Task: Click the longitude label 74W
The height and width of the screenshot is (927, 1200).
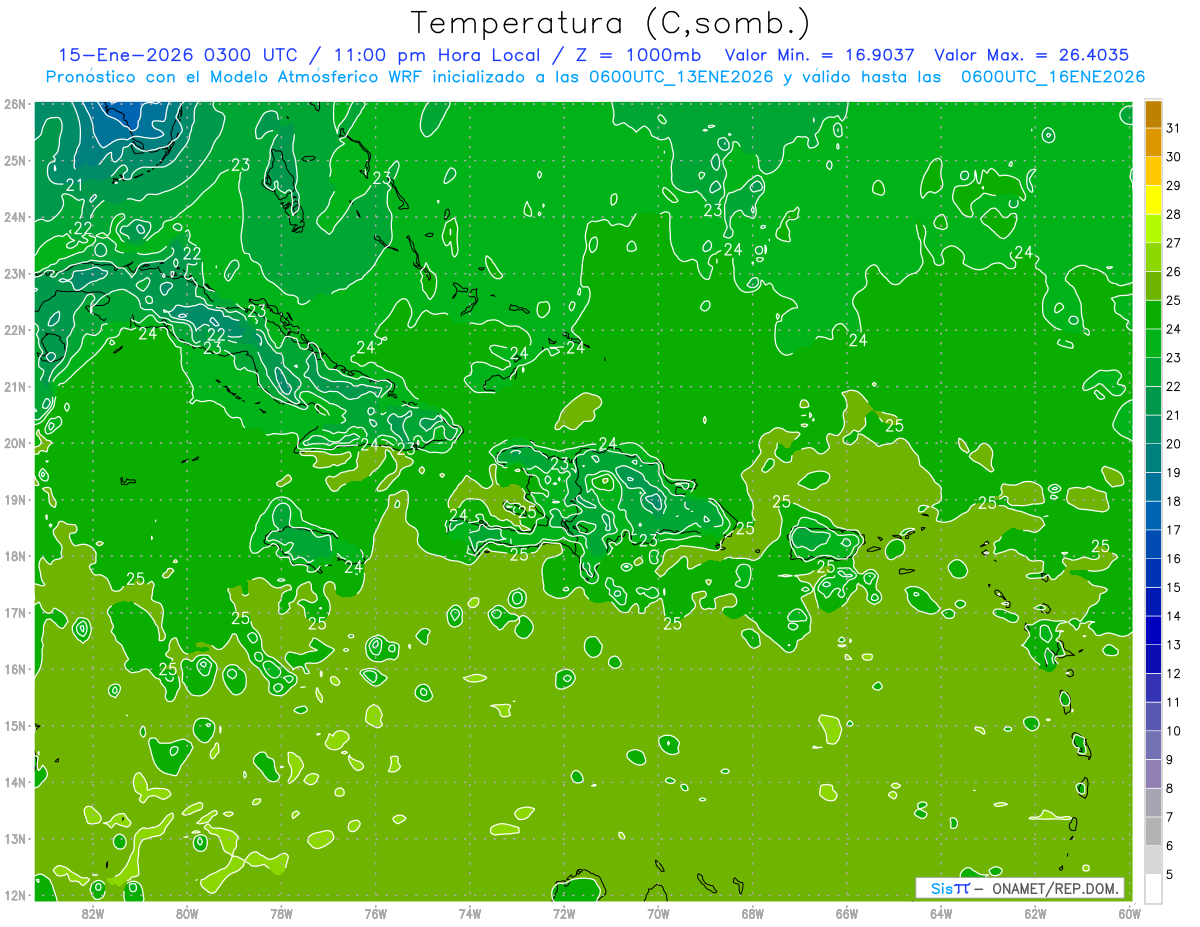Action: (470, 912)
